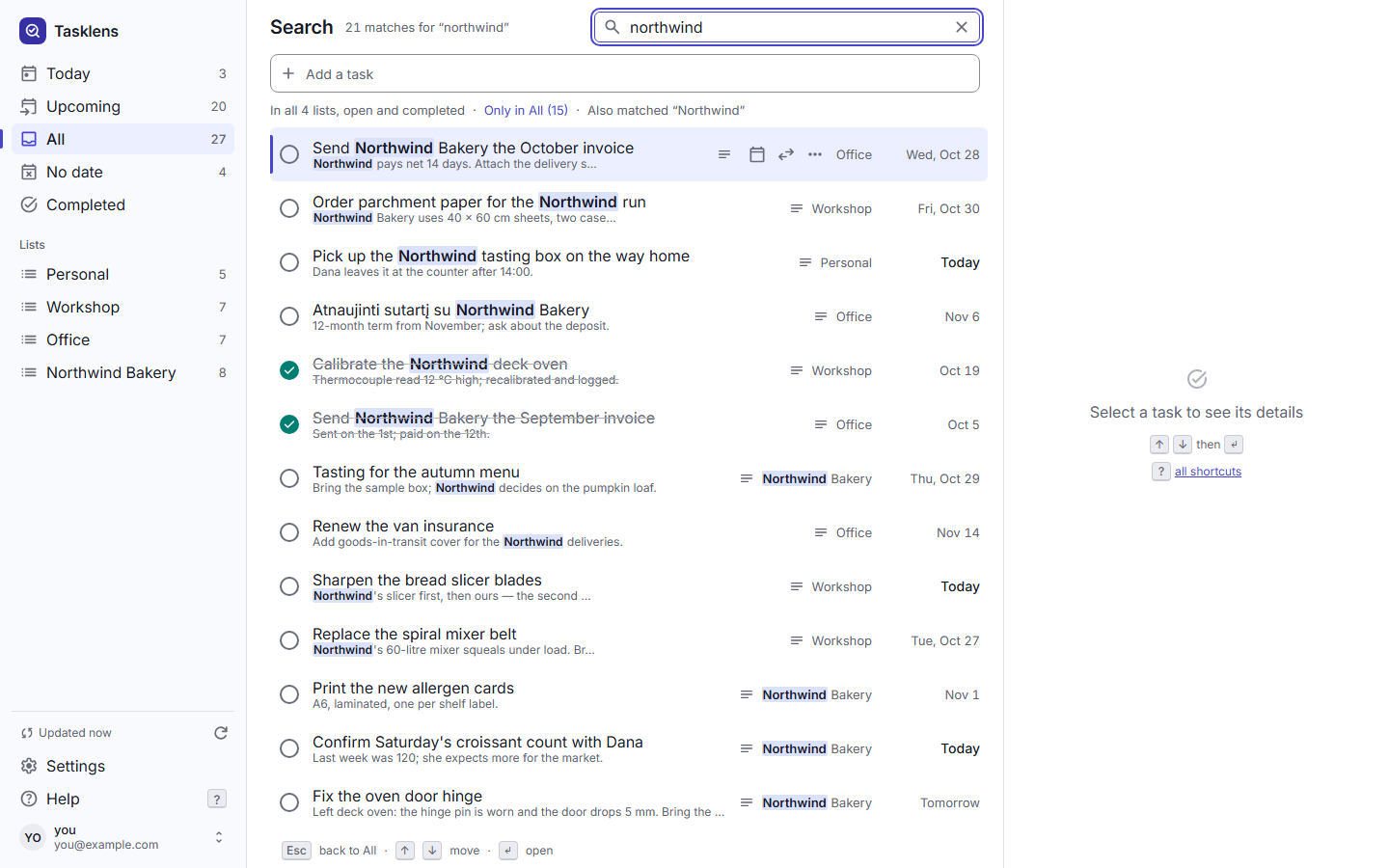
Task: Click list icon on allergen cards row
Action: pyautogui.click(x=747, y=694)
